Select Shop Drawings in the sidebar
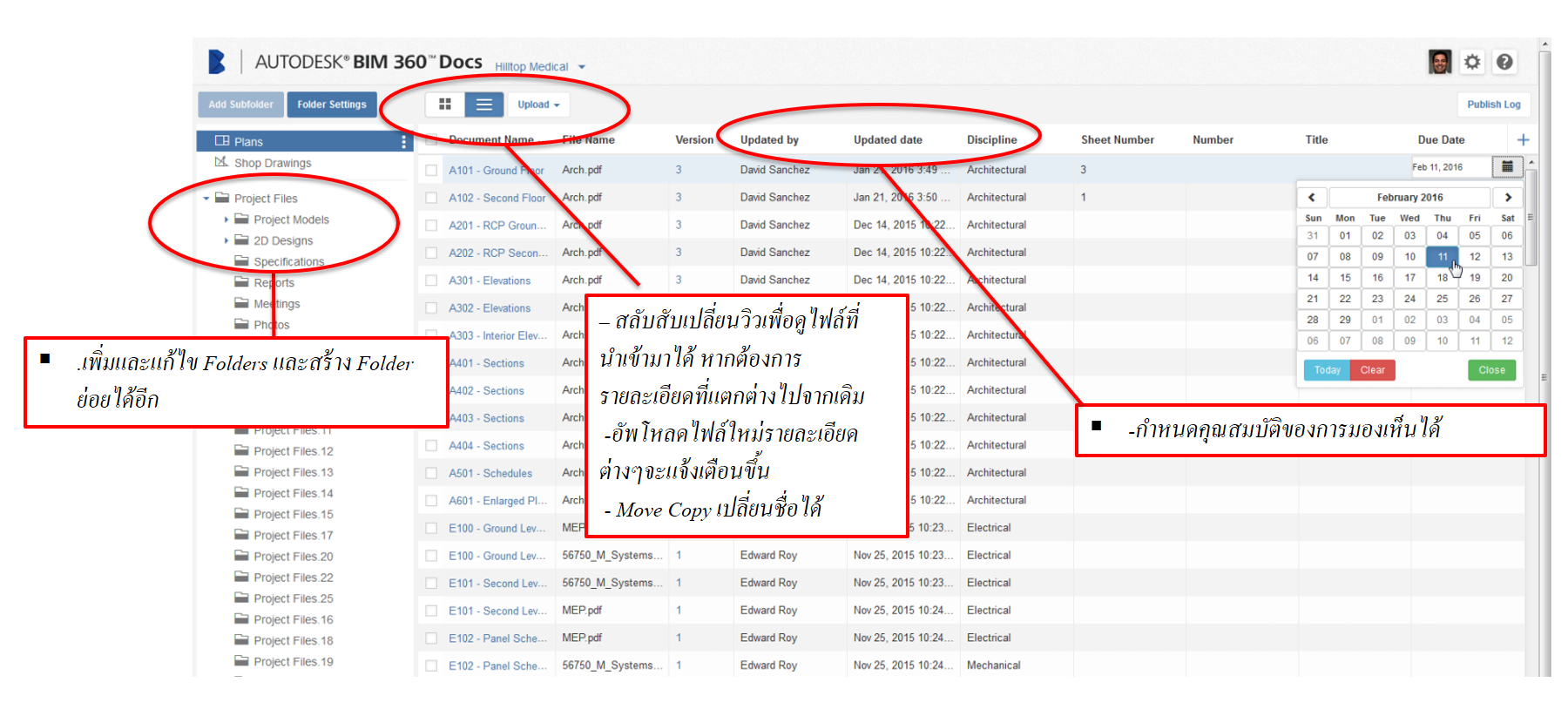This screenshot has height=716, width=1568. 272,163
